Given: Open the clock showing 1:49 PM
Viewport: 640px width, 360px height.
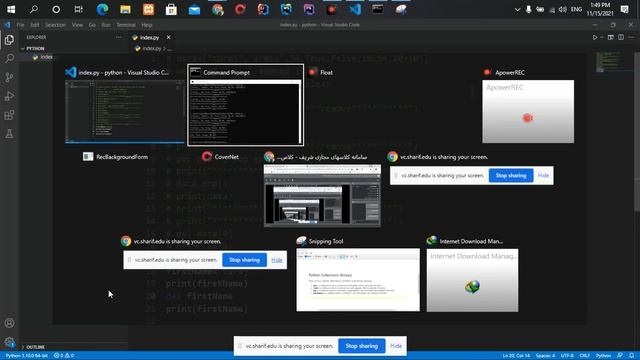Looking at the screenshot, I should (x=600, y=9).
